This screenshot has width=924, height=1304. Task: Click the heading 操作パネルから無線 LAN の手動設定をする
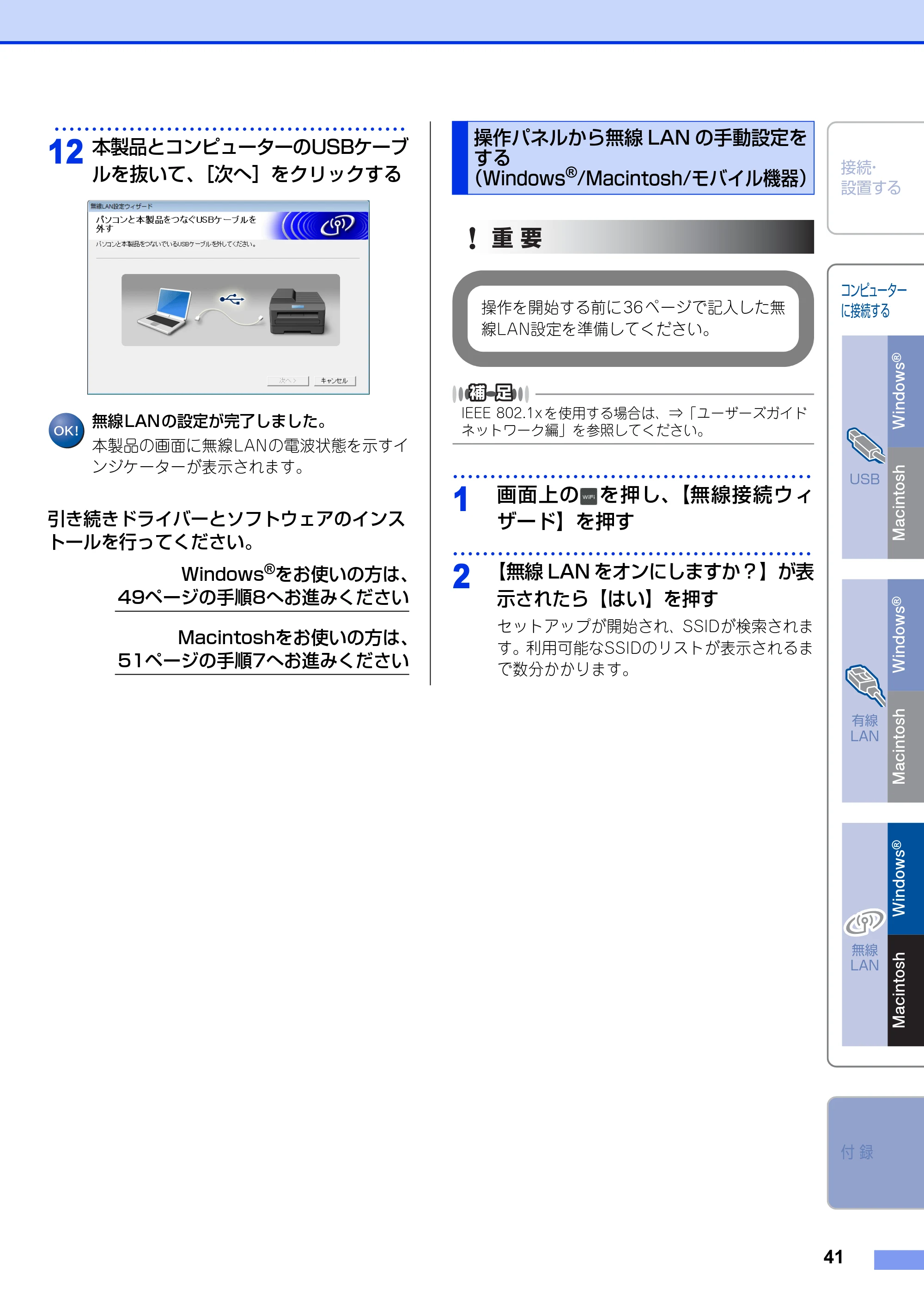[x=640, y=147]
